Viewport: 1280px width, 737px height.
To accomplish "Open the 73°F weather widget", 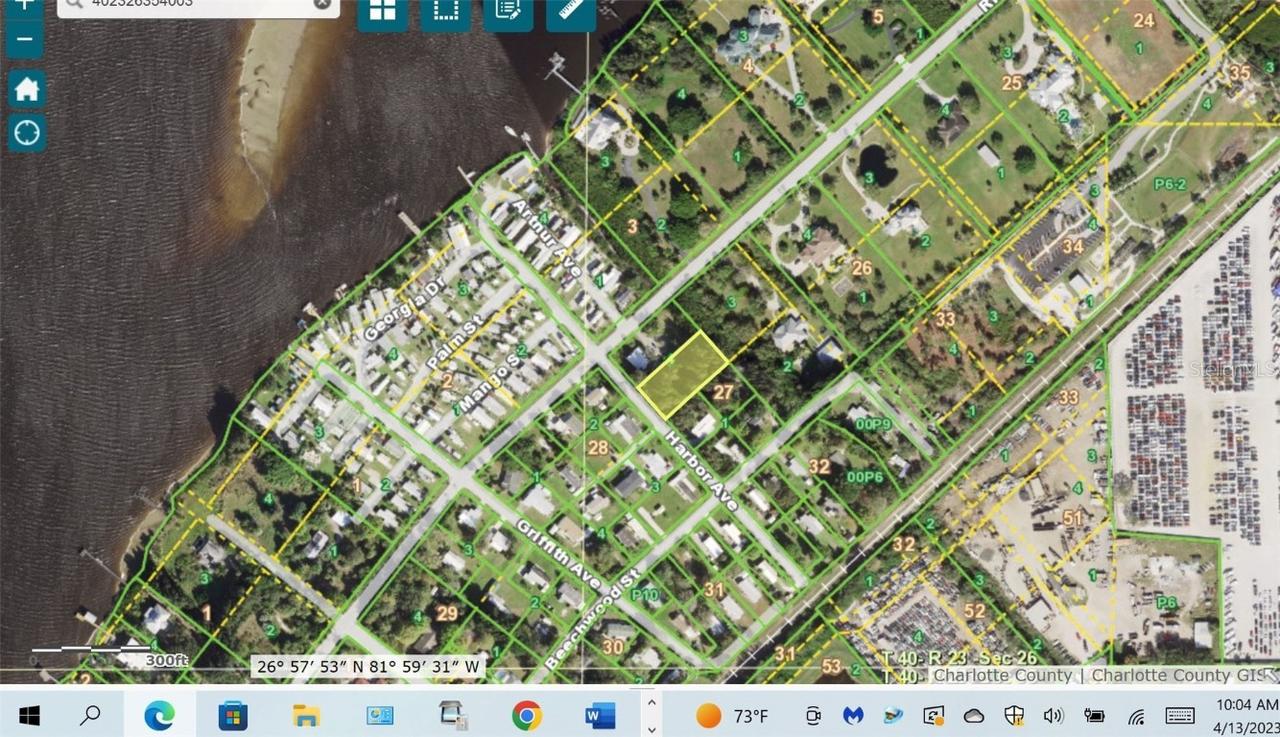I will 732,716.
